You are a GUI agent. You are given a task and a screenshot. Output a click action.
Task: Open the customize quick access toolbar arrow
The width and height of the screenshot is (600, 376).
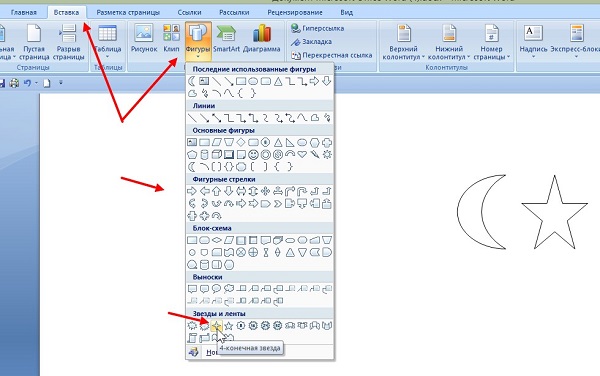(60, 83)
